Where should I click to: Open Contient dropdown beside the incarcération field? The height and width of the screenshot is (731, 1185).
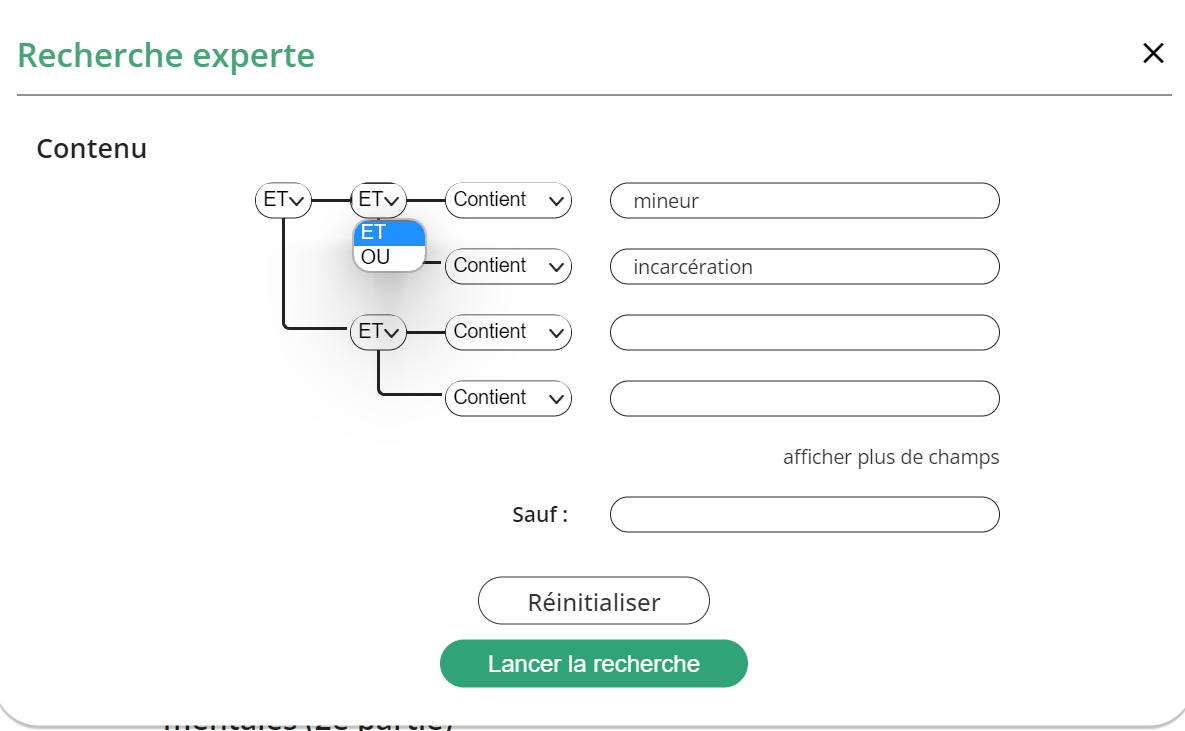click(508, 266)
